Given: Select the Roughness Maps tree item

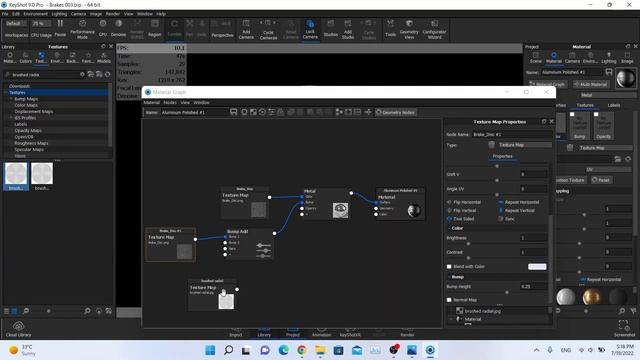Looking at the screenshot, I should point(31,143).
